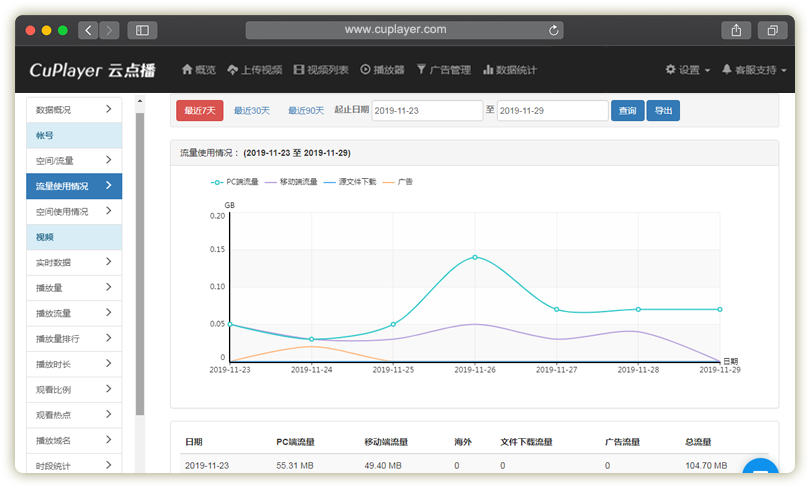
Task: Click the 查询 button
Action: (627, 111)
